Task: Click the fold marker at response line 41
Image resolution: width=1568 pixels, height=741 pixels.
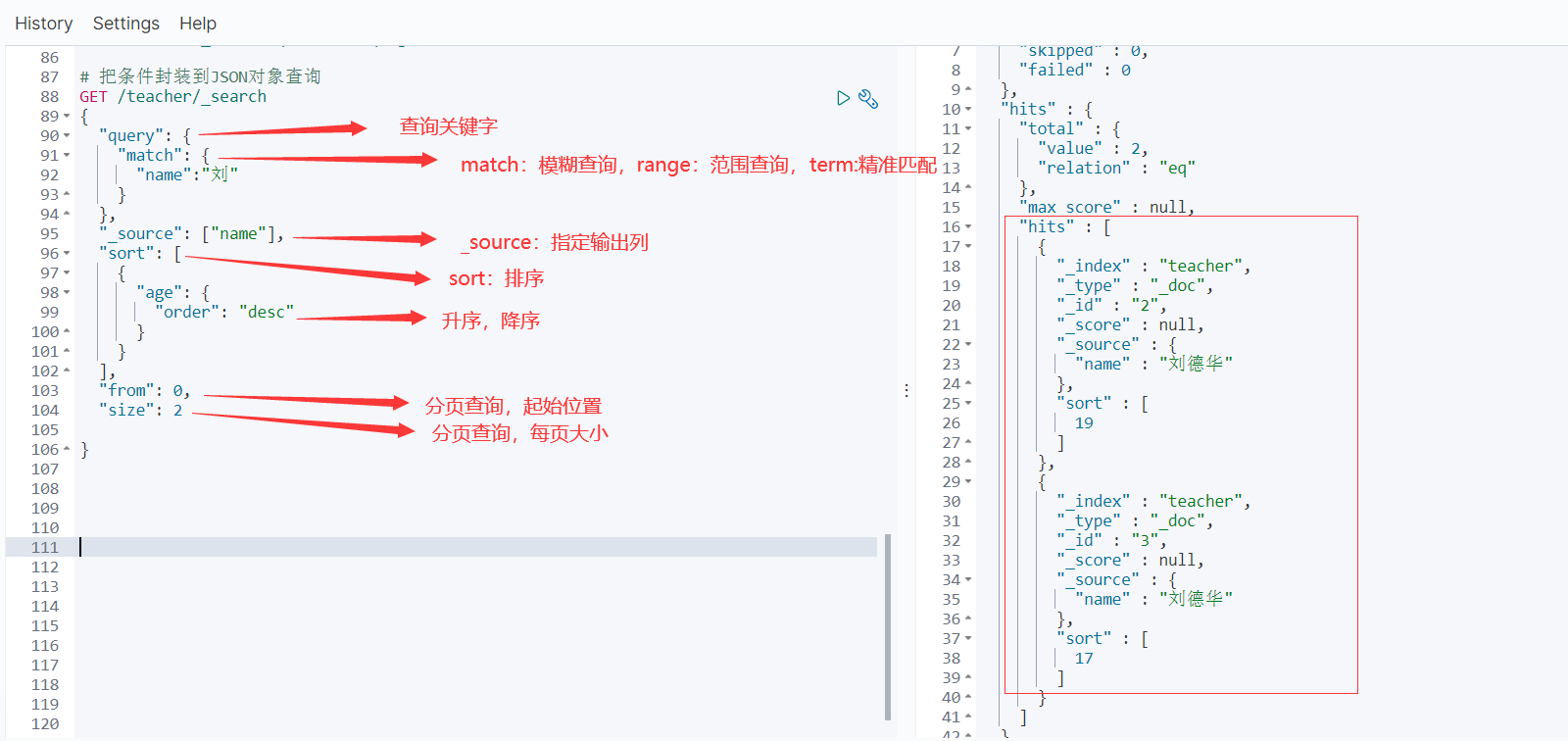Action: (968, 716)
